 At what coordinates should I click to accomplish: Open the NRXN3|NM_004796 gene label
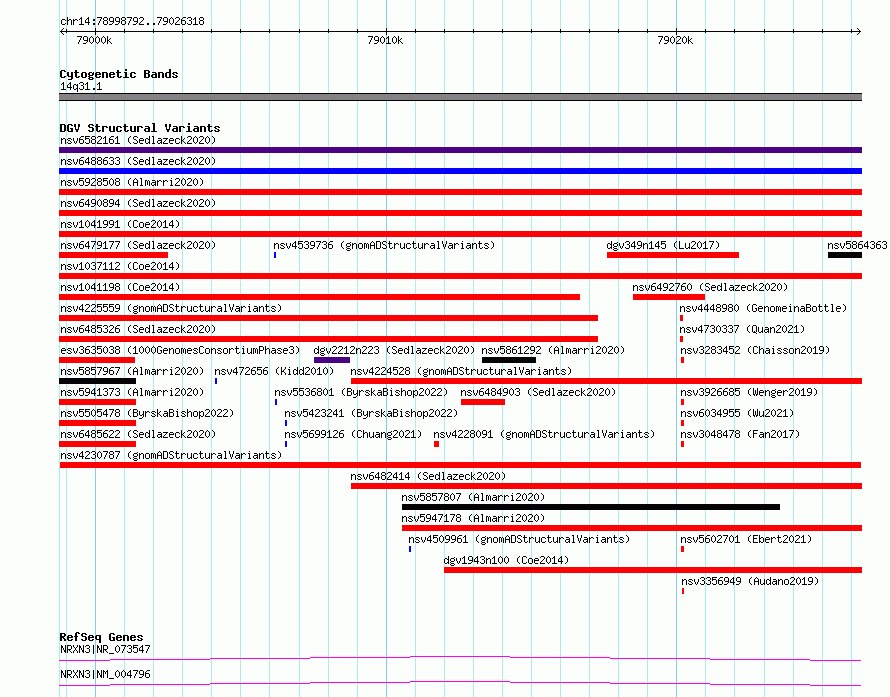coord(105,674)
